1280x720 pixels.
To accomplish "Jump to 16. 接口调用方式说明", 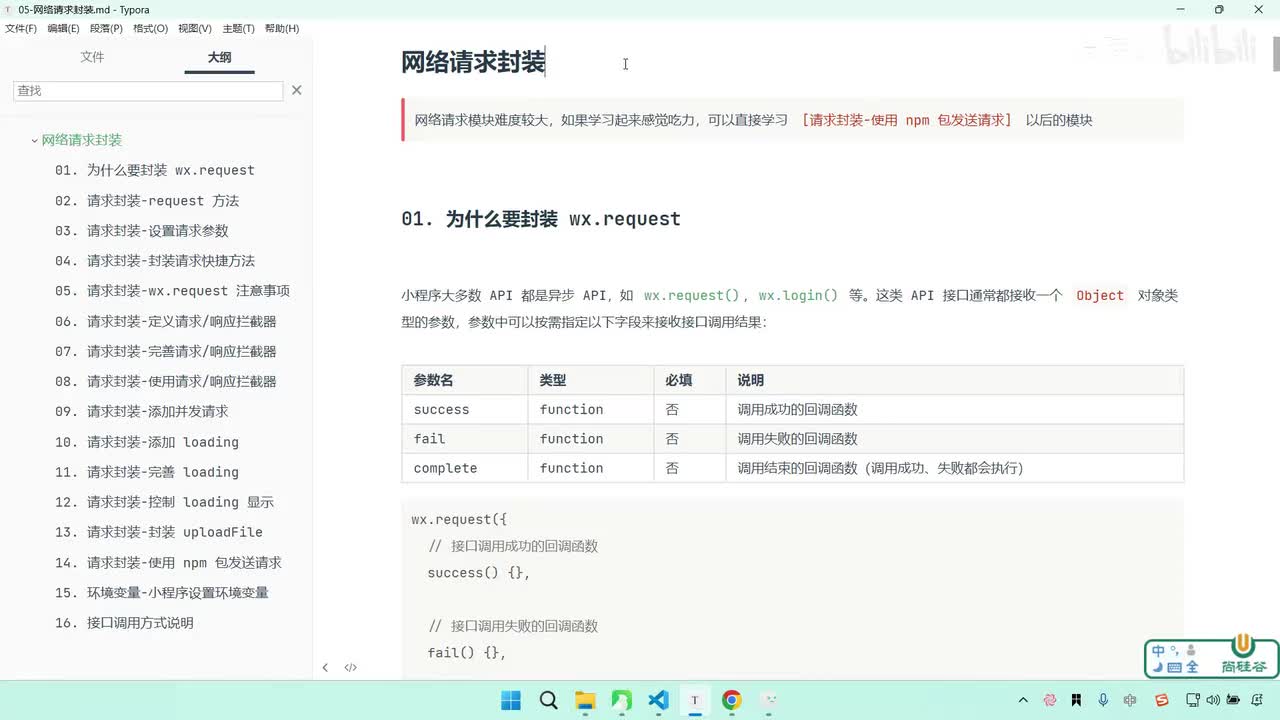I will pos(124,623).
